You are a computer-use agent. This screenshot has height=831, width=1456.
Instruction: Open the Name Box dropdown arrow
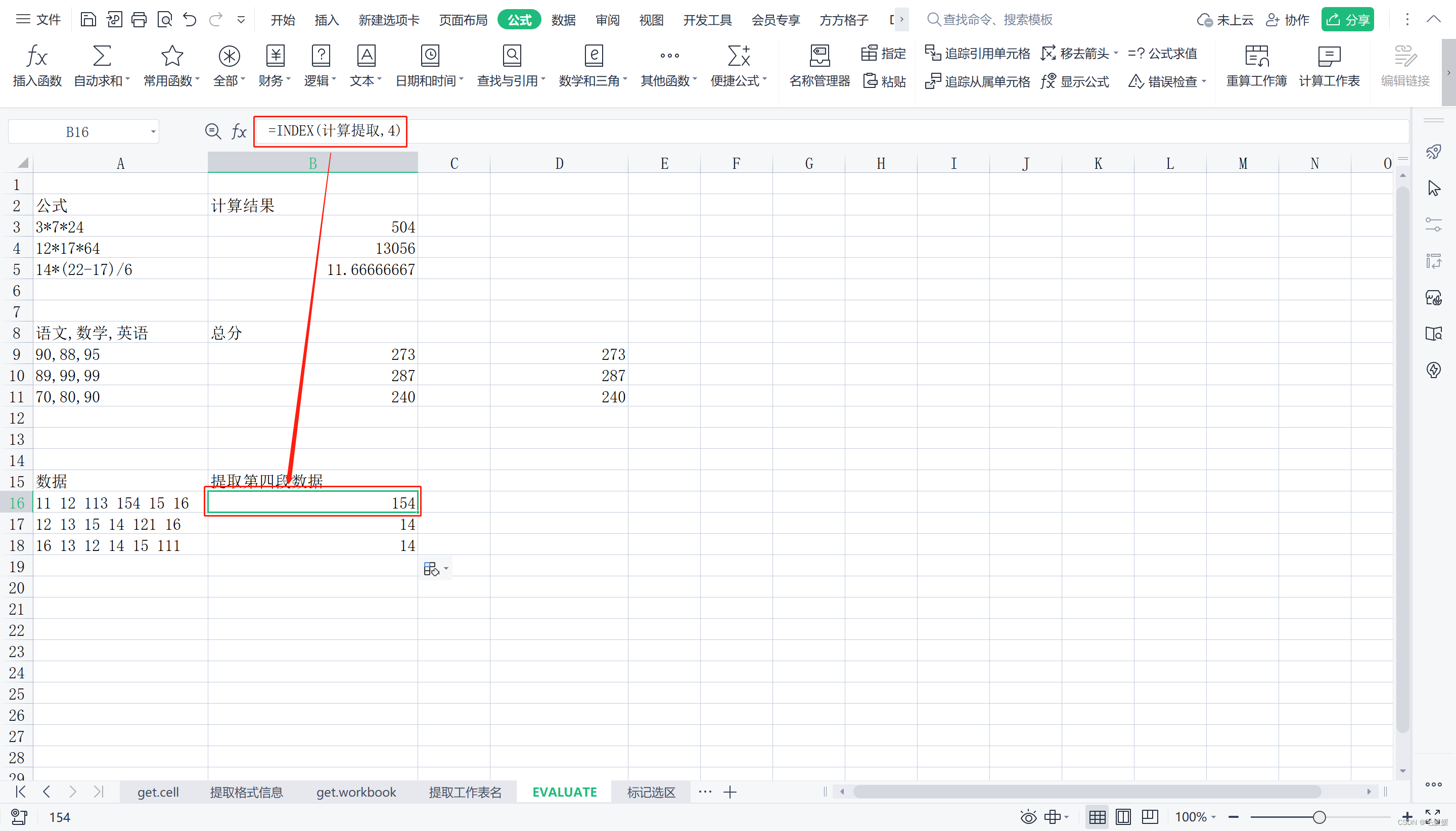coord(153,132)
